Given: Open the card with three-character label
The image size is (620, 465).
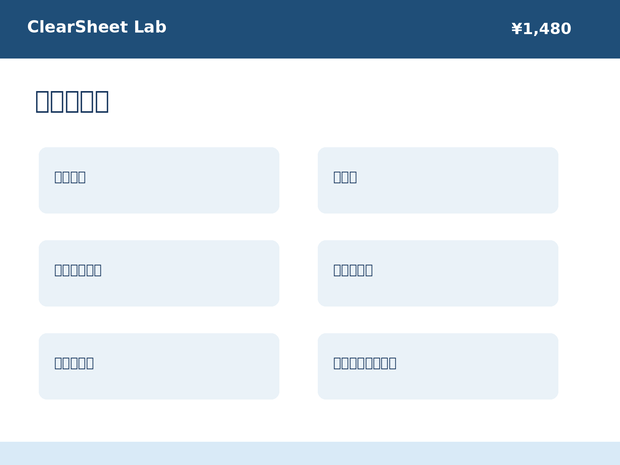Looking at the screenshot, I should click(438, 180).
